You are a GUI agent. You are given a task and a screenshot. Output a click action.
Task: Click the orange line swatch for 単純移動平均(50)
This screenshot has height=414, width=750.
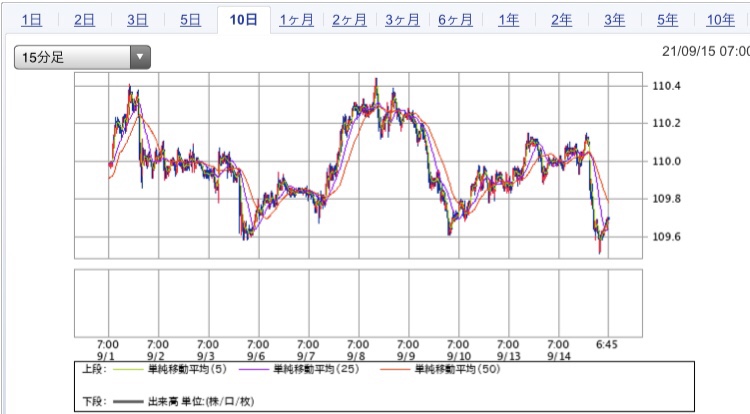[395, 370]
